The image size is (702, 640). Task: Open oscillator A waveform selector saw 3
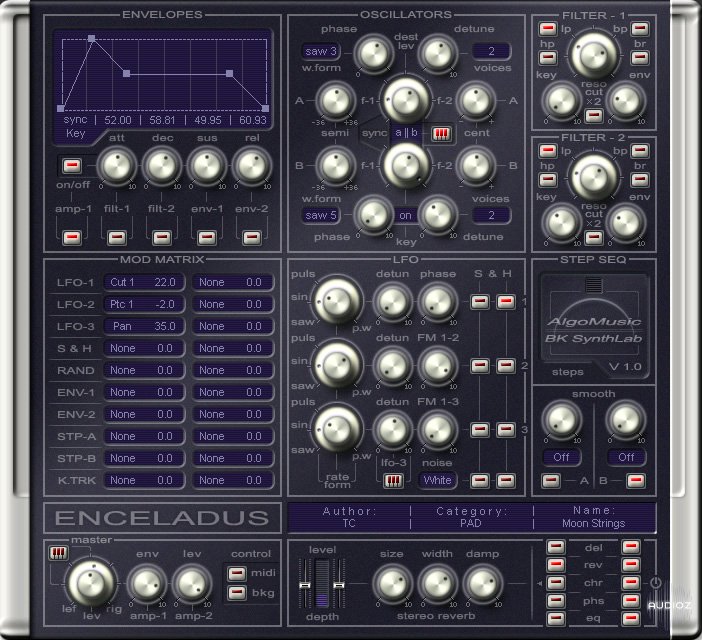[321, 51]
